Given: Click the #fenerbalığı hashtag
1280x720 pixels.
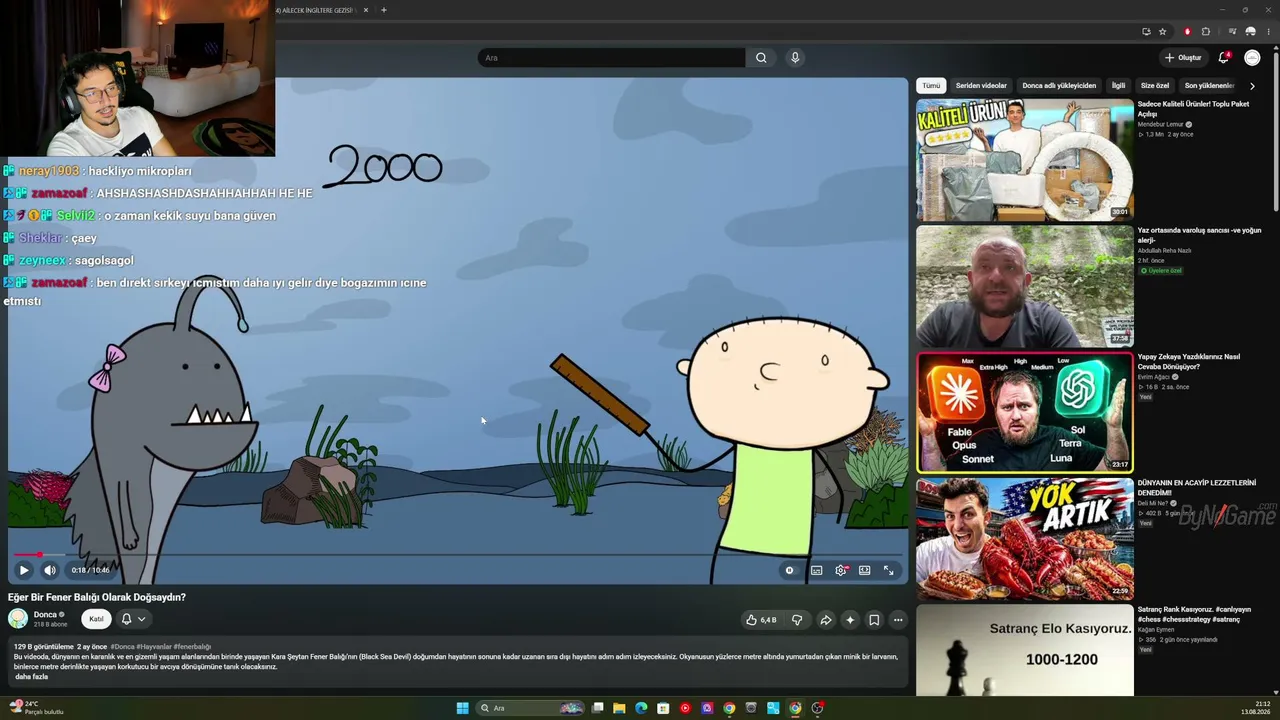Looking at the screenshot, I should pyautogui.click(x=192, y=647).
